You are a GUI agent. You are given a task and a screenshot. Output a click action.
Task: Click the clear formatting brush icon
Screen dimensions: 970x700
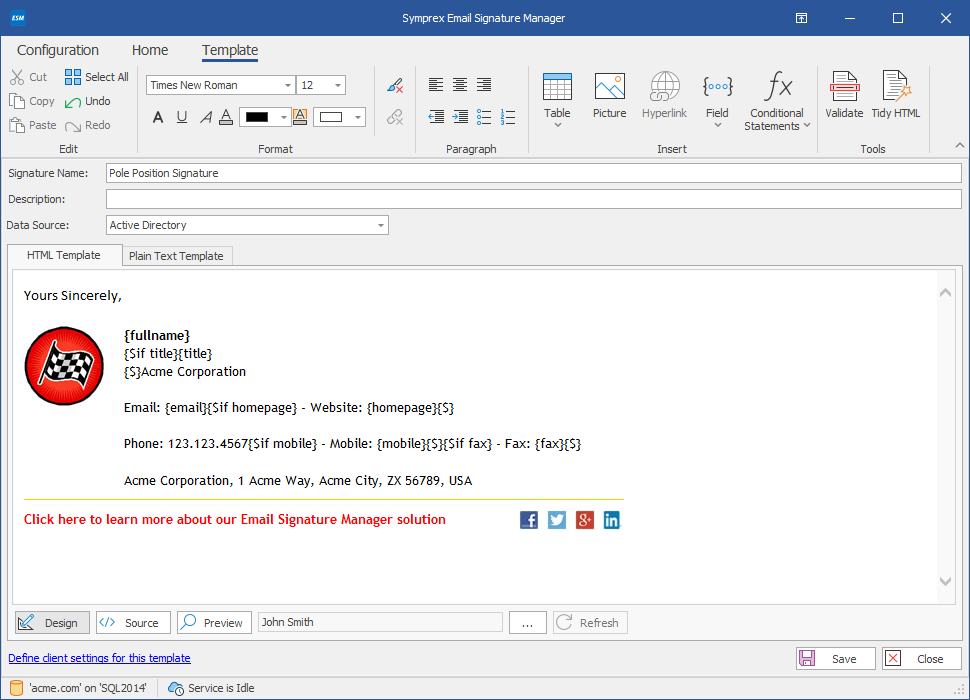click(x=395, y=85)
